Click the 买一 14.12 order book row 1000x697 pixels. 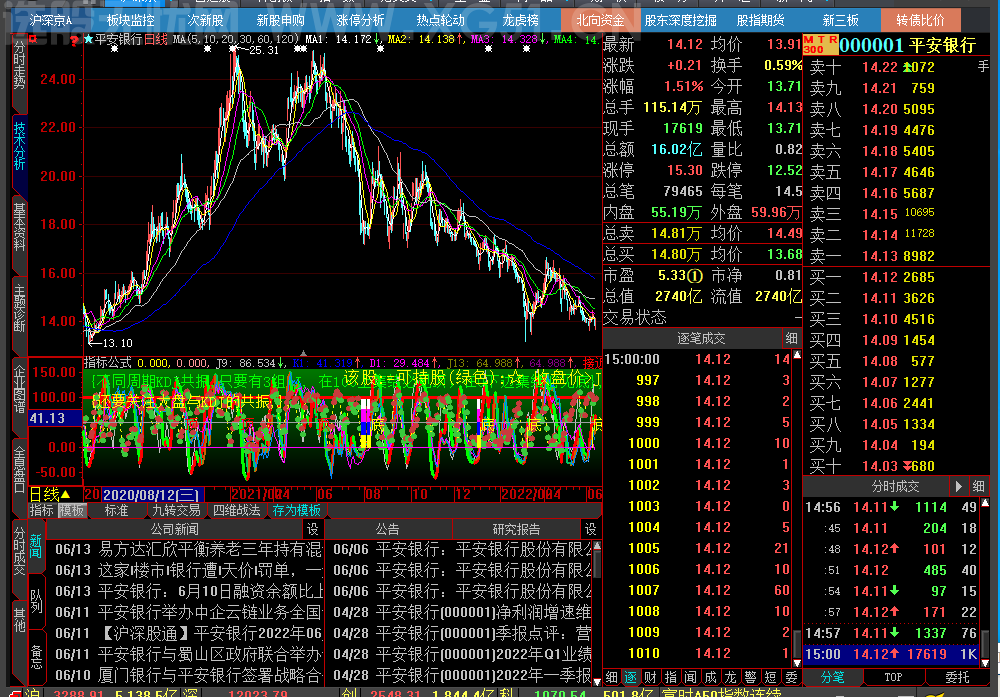[x=895, y=277]
